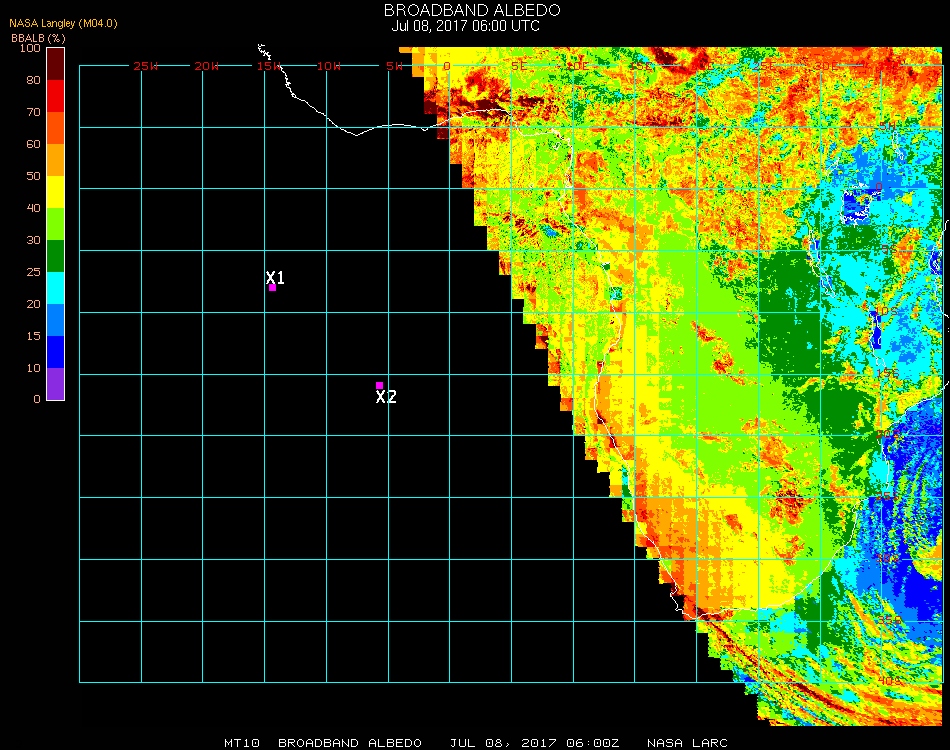Pick the cyan 20-25% legend swatch
950x750 pixels.
[55, 288]
